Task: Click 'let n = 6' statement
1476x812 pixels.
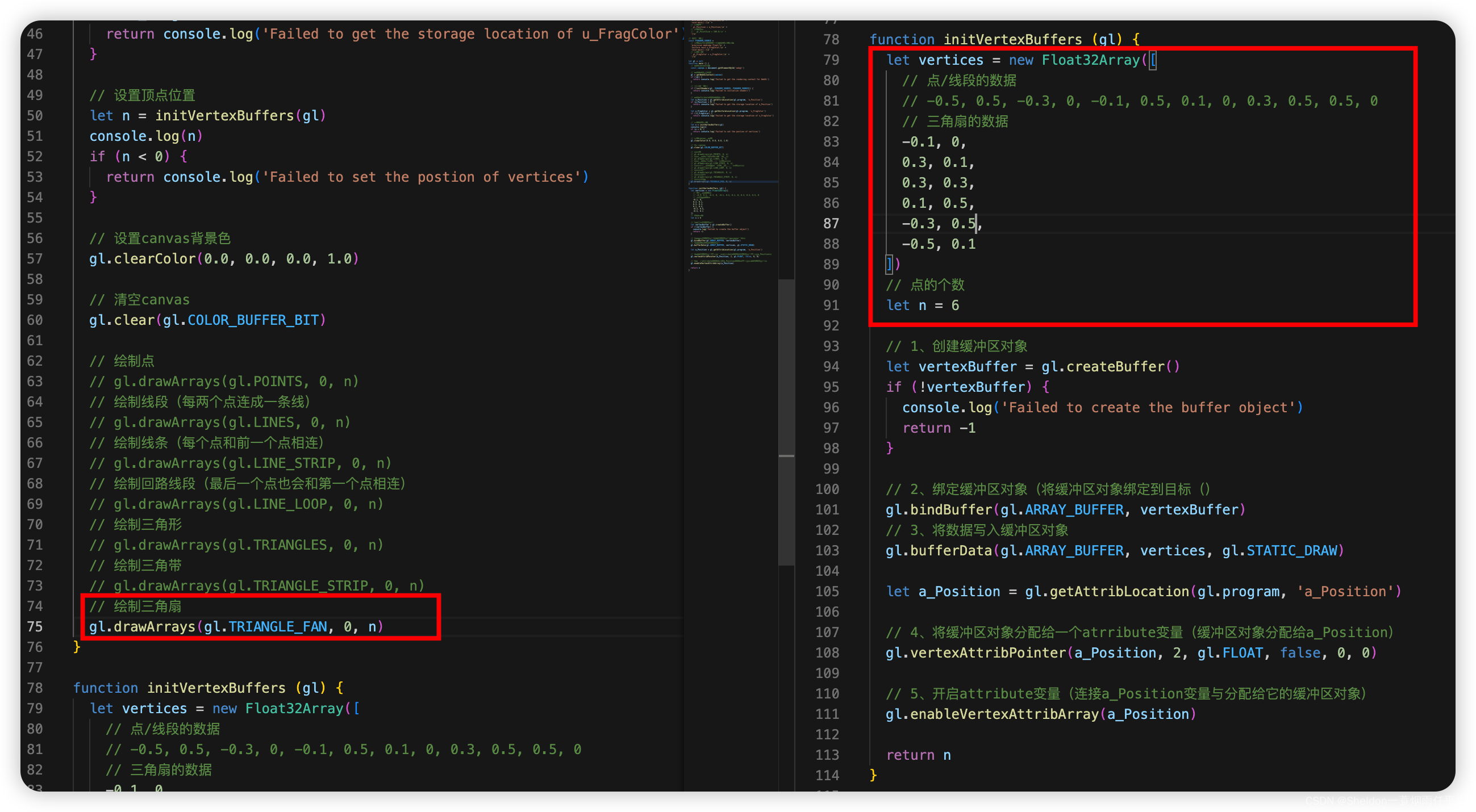Action: [923, 305]
